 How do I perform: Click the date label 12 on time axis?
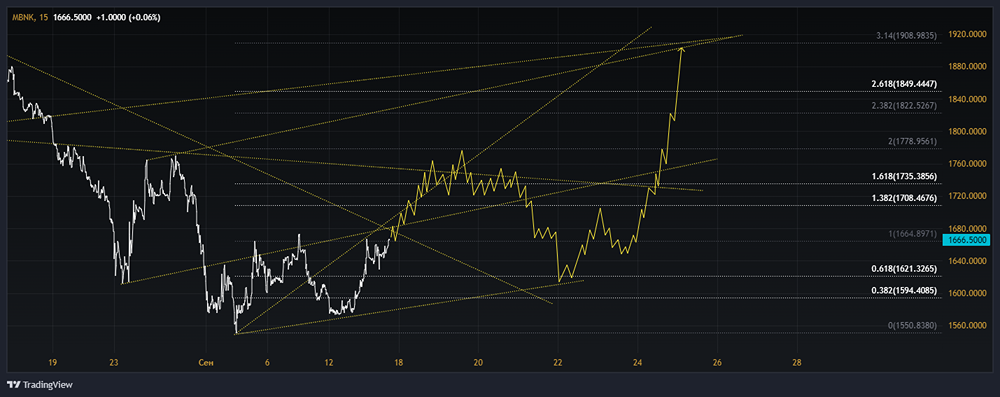coord(328,363)
